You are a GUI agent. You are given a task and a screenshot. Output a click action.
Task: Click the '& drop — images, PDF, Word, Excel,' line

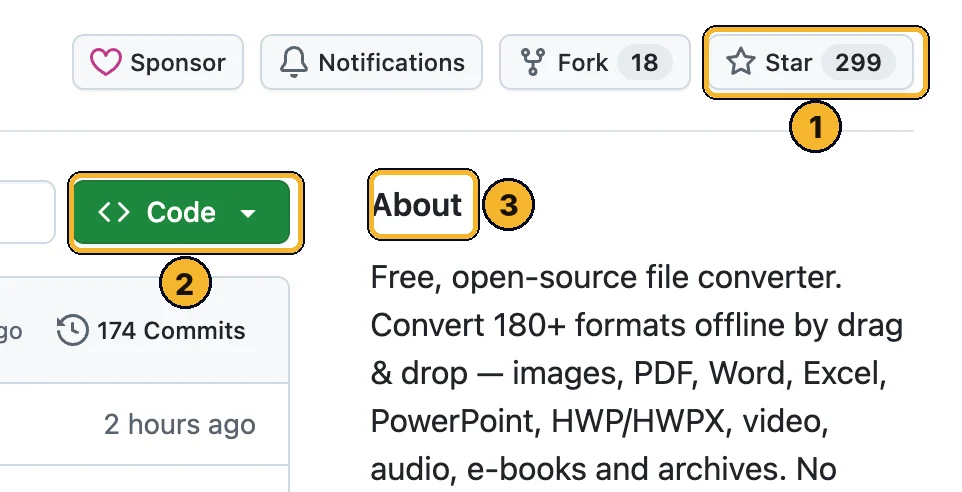628,374
